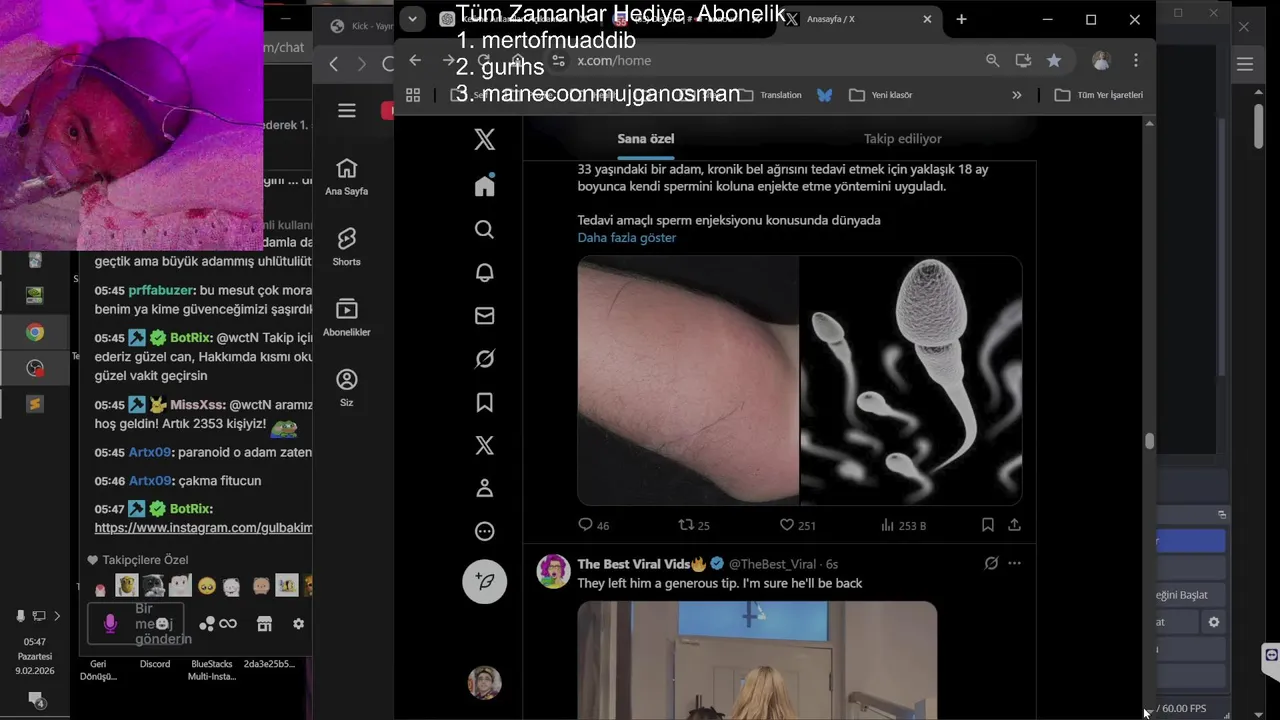The height and width of the screenshot is (720, 1280).
Task: Bookmark this page with star icon
Action: click(1053, 60)
